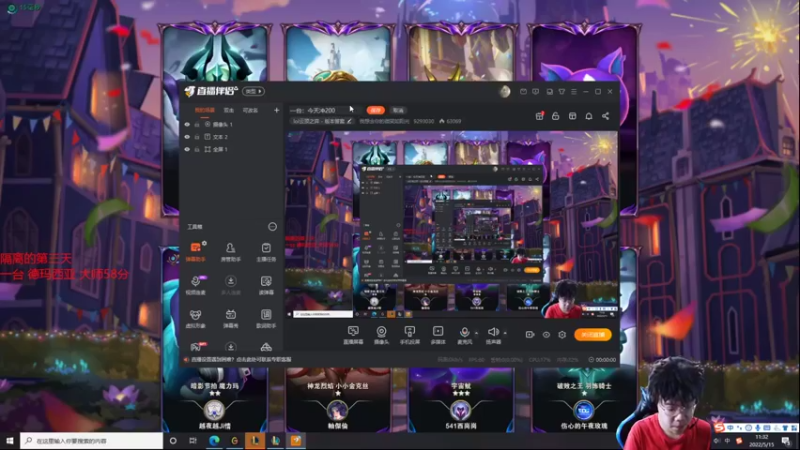Image resolution: width=800 pixels, height=450 pixels.
Task: Open the 视频连麦 video co-stream tool
Action: point(195,285)
